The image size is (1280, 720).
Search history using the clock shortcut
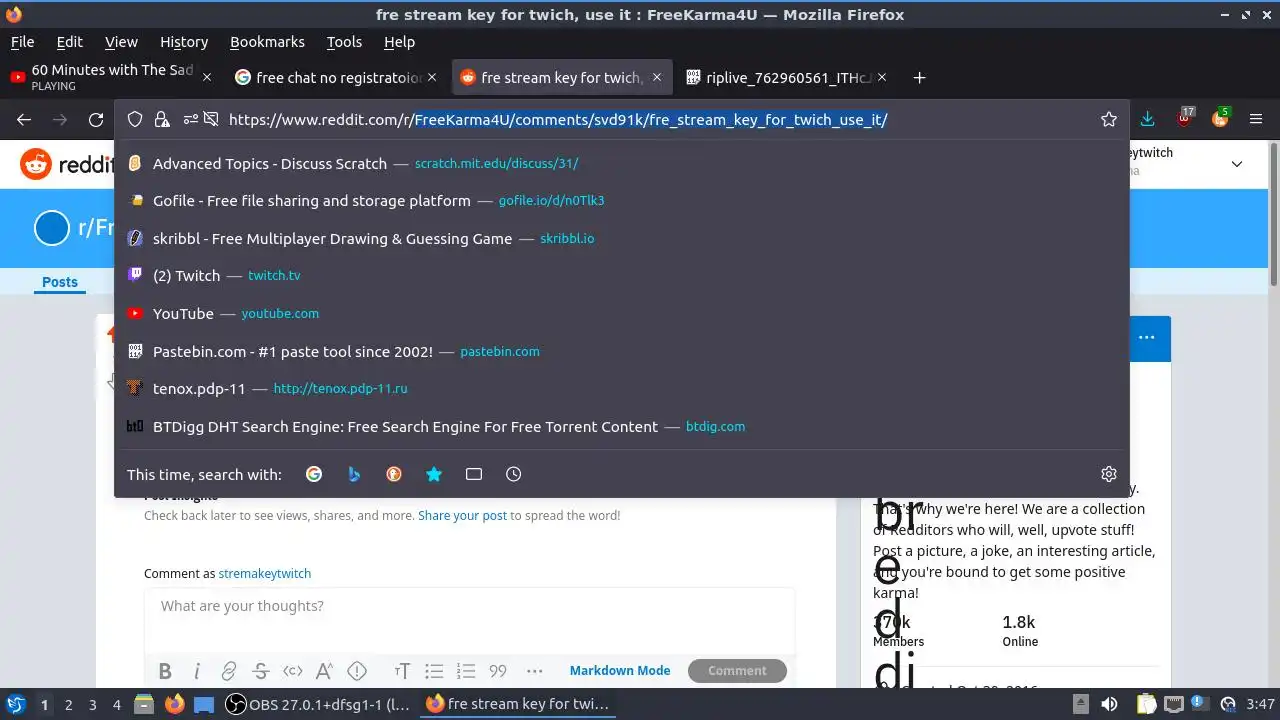pos(514,474)
